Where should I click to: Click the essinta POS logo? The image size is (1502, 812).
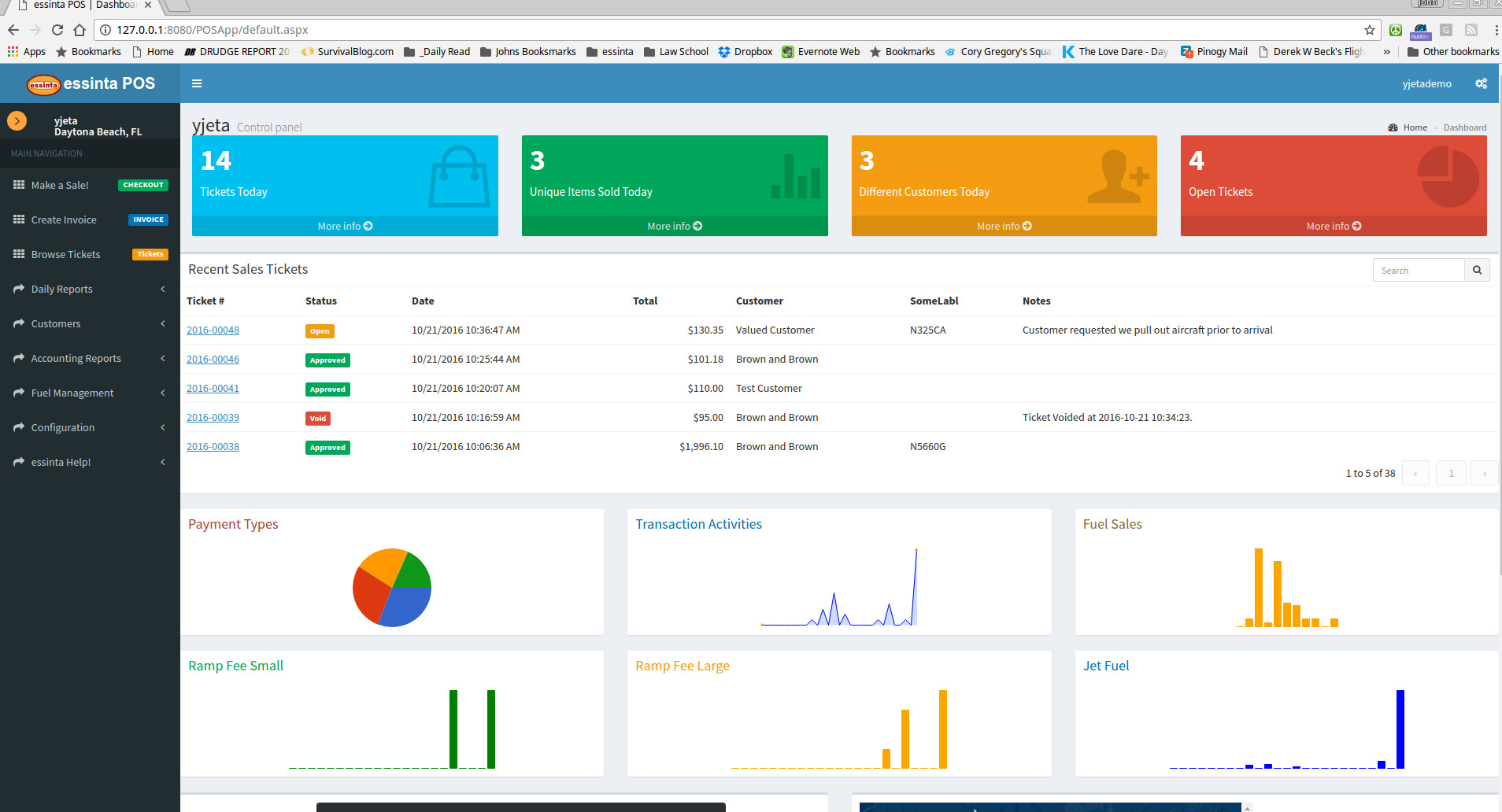(91, 83)
